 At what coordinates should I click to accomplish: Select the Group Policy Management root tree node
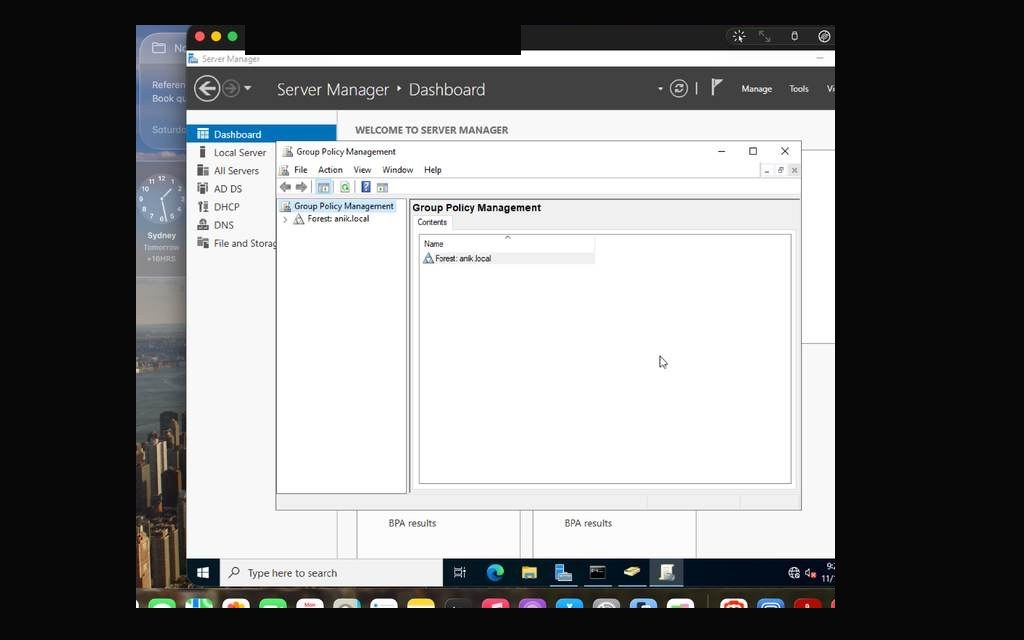[344, 206]
